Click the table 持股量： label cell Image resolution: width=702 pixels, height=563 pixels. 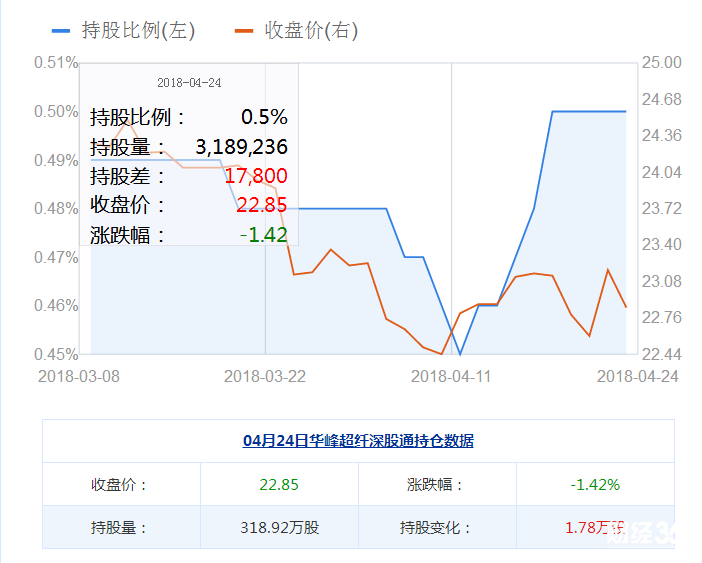(119, 528)
